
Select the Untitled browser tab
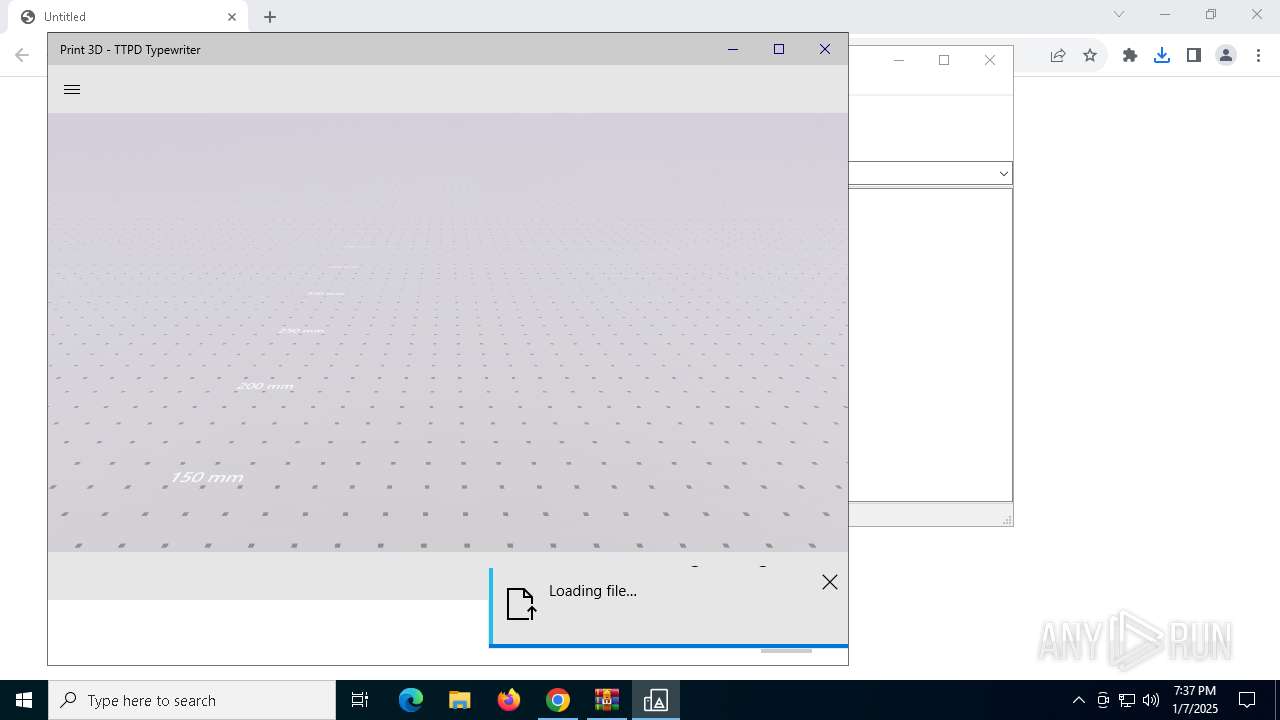[128, 17]
